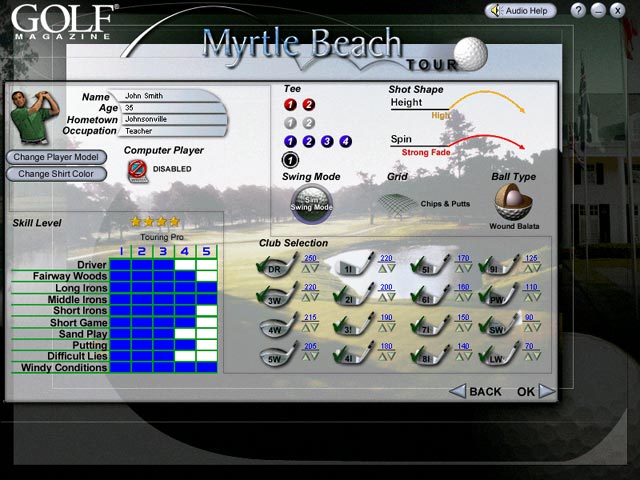
Task: Click the 6I iron club icon
Action: (430, 295)
